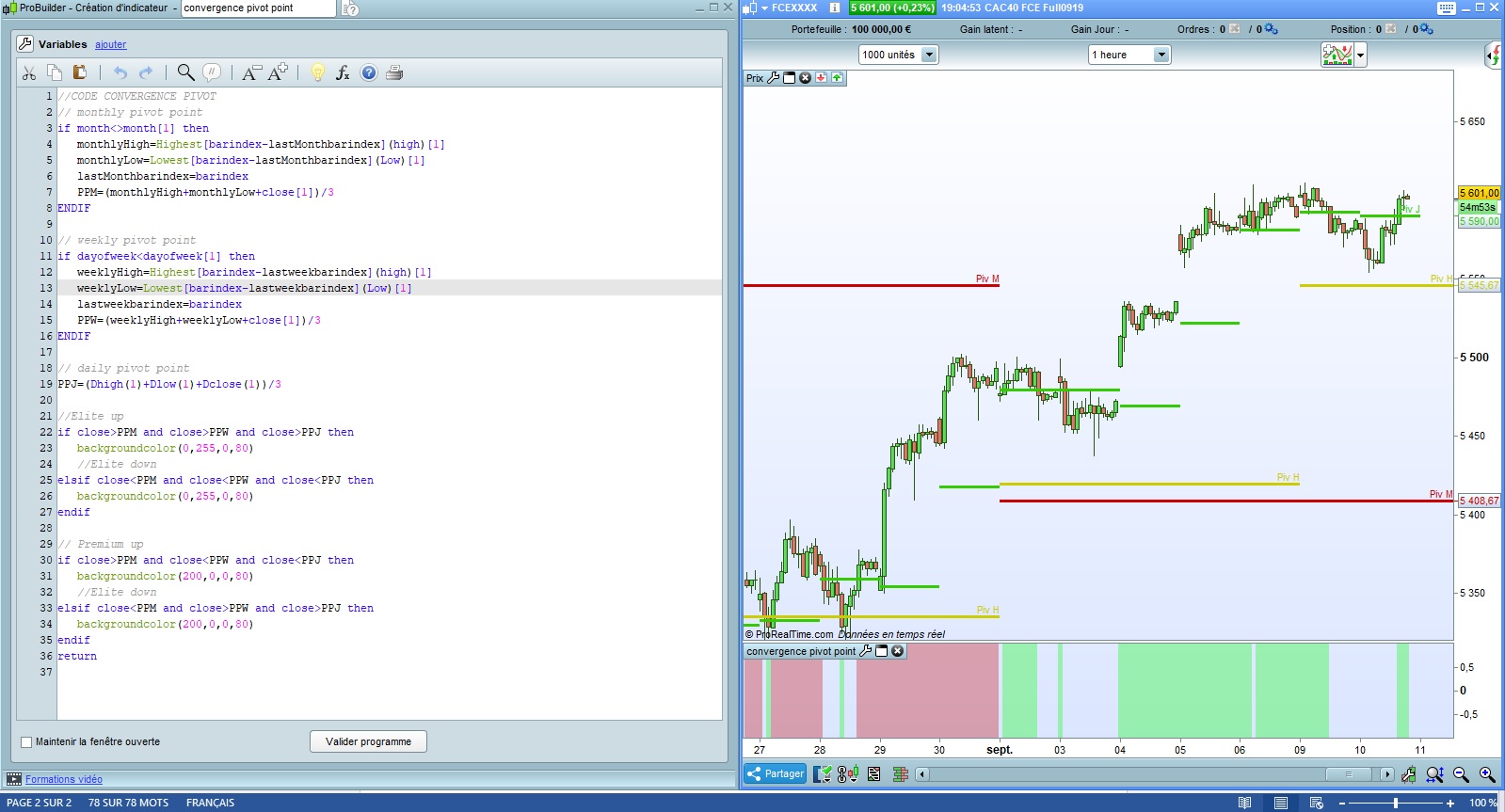Open the order book icon in bottom toolbar
The height and width of the screenshot is (812, 1505).
pos(901,773)
